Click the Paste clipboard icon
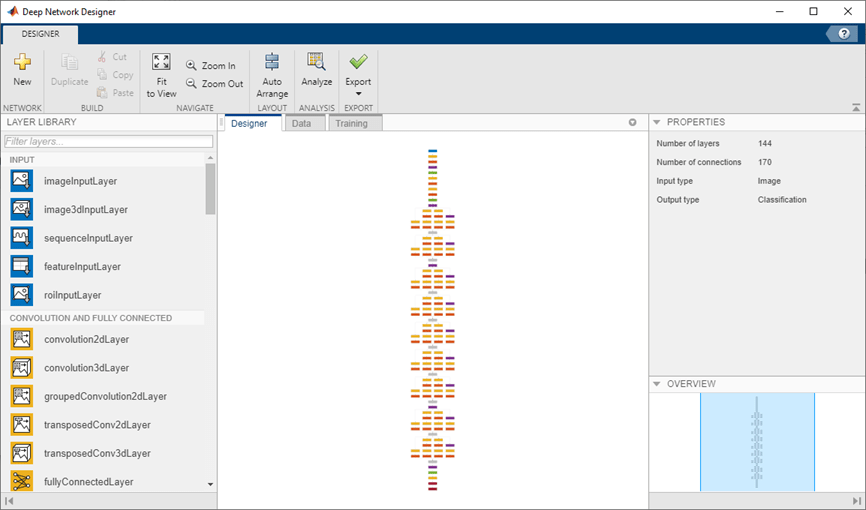This screenshot has width=866, height=510. coord(102,92)
